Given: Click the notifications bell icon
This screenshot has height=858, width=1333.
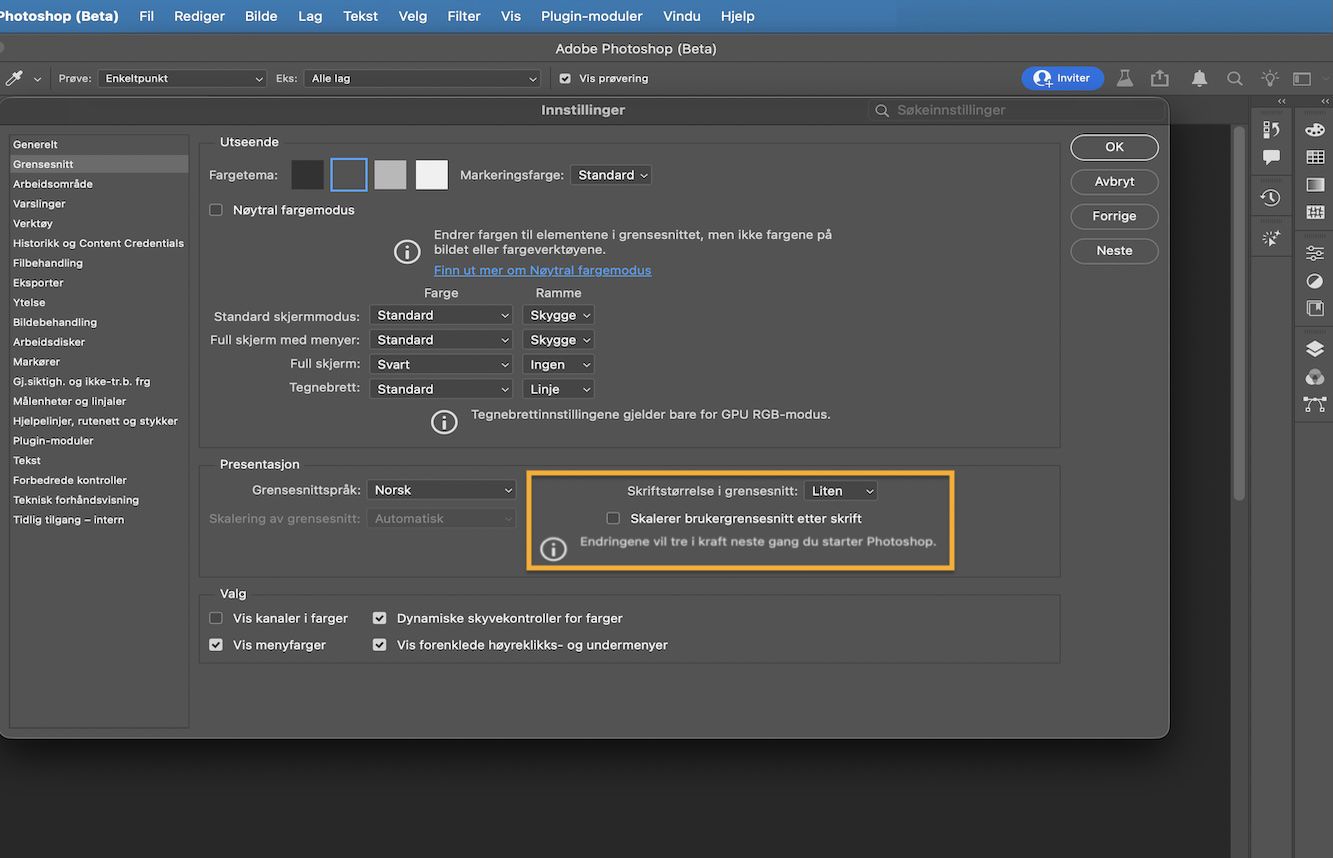Looking at the screenshot, I should (1199, 77).
